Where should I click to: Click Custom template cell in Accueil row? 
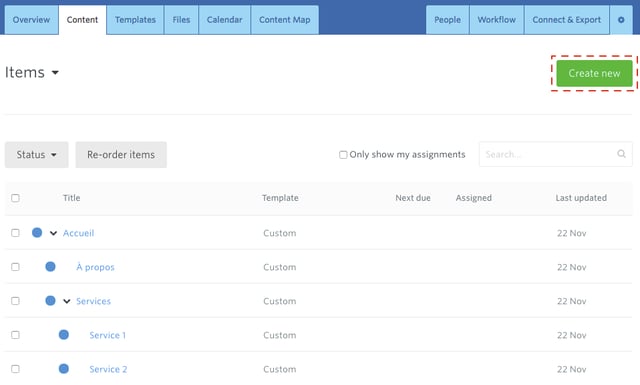280,233
